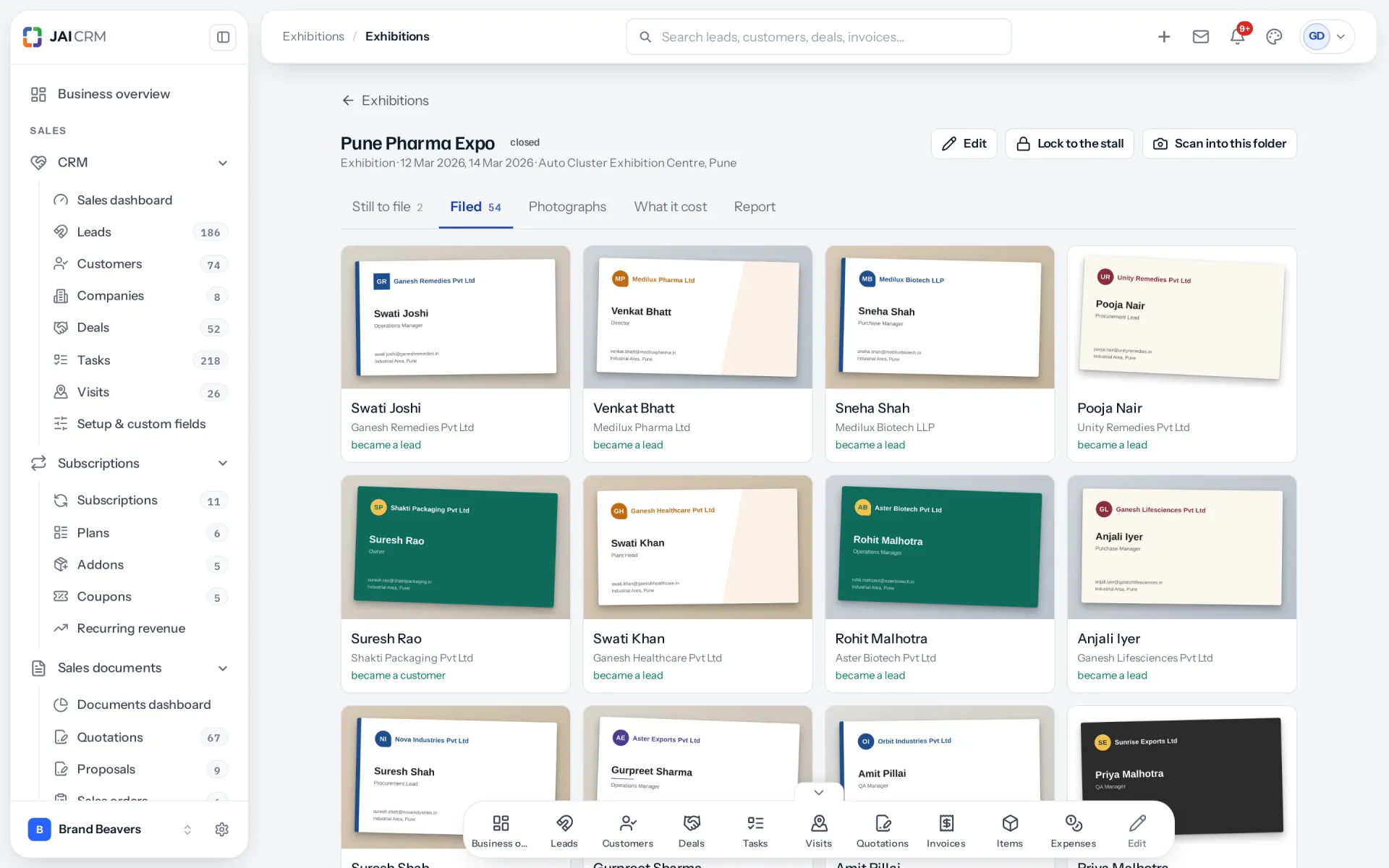Open the GD user account dropdown
Viewport: 1389px width, 868px height.
tap(1327, 37)
